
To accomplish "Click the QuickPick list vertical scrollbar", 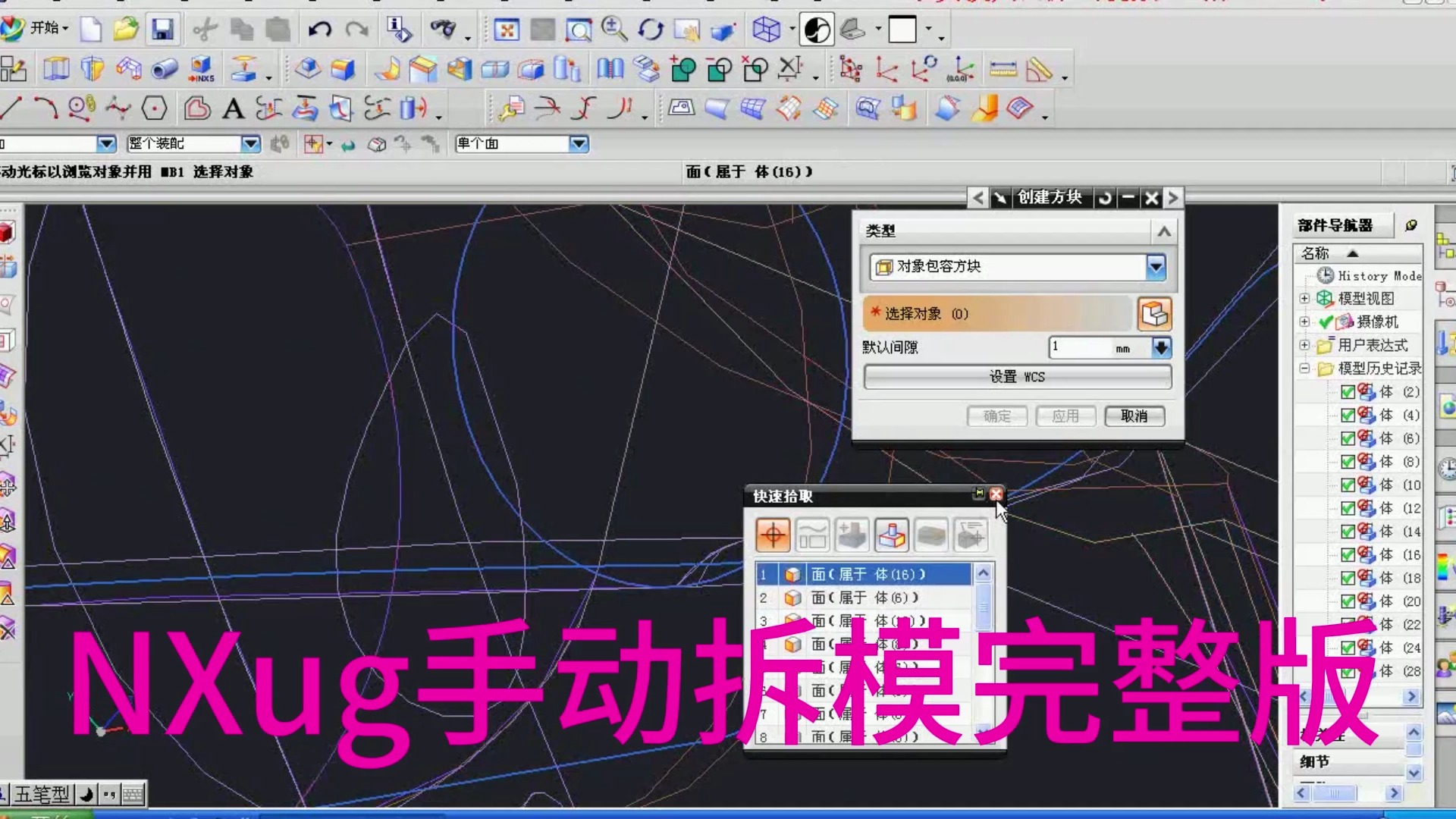I will [983, 652].
